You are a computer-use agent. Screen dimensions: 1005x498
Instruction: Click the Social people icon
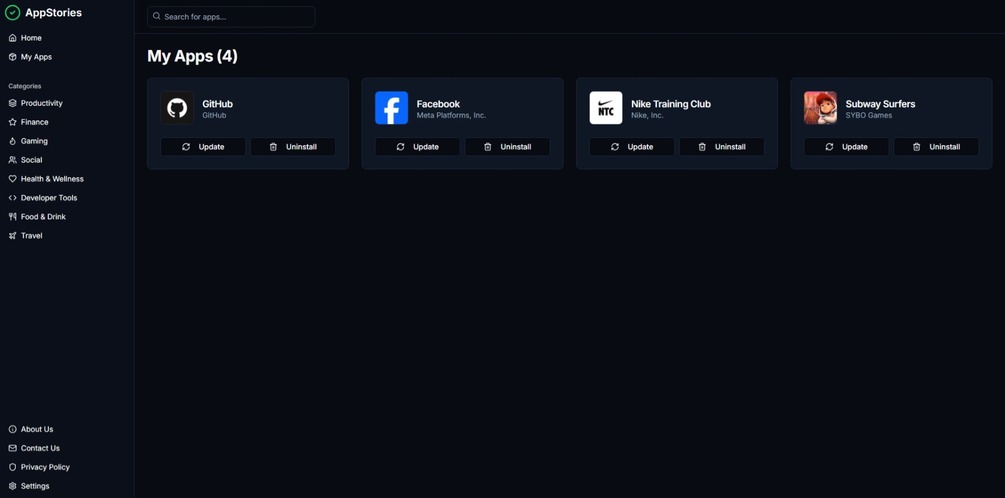click(12, 160)
